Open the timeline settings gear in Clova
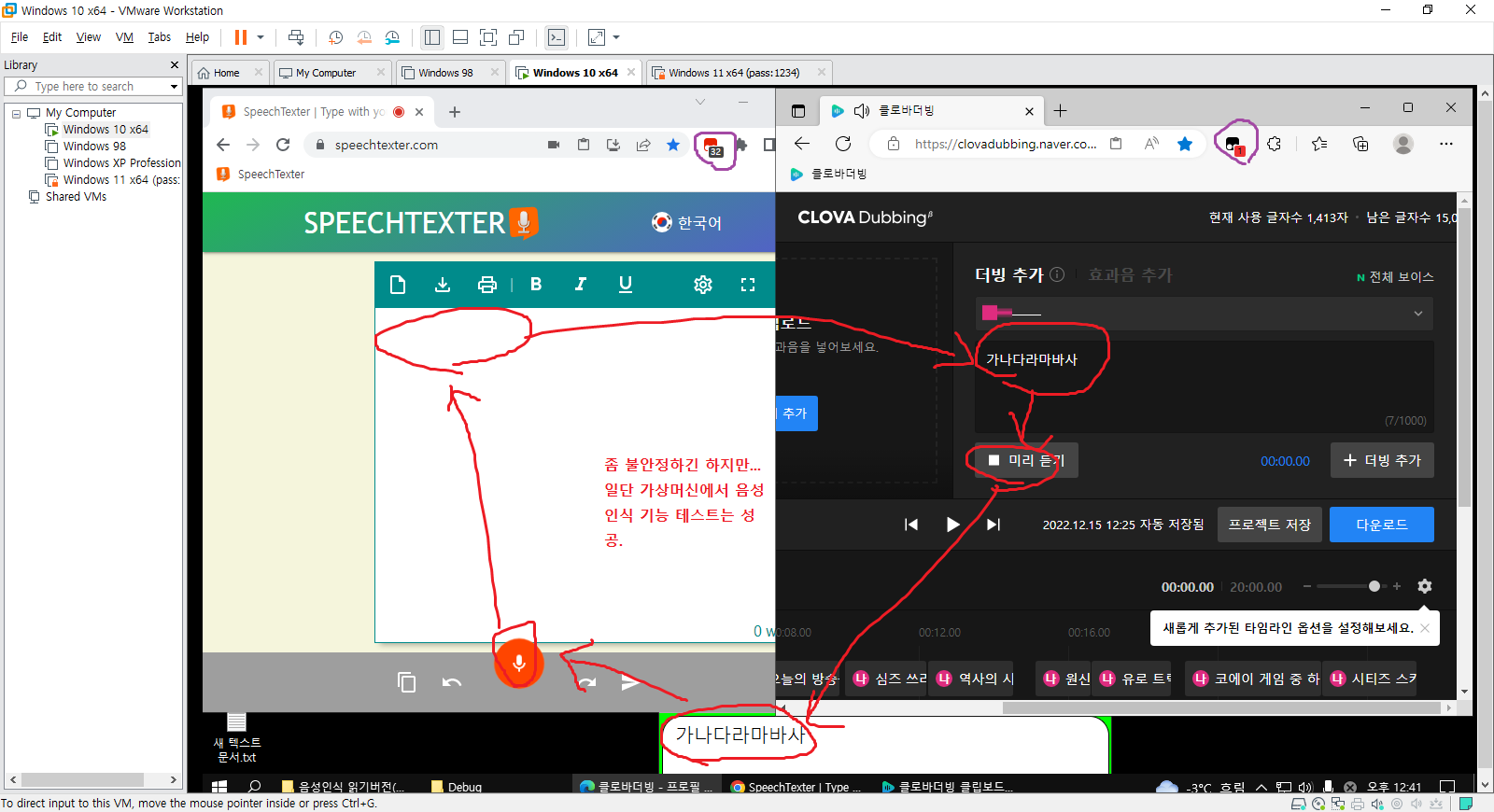Image resolution: width=1494 pixels, height=812 pixels. click(x=1424, y=586)
